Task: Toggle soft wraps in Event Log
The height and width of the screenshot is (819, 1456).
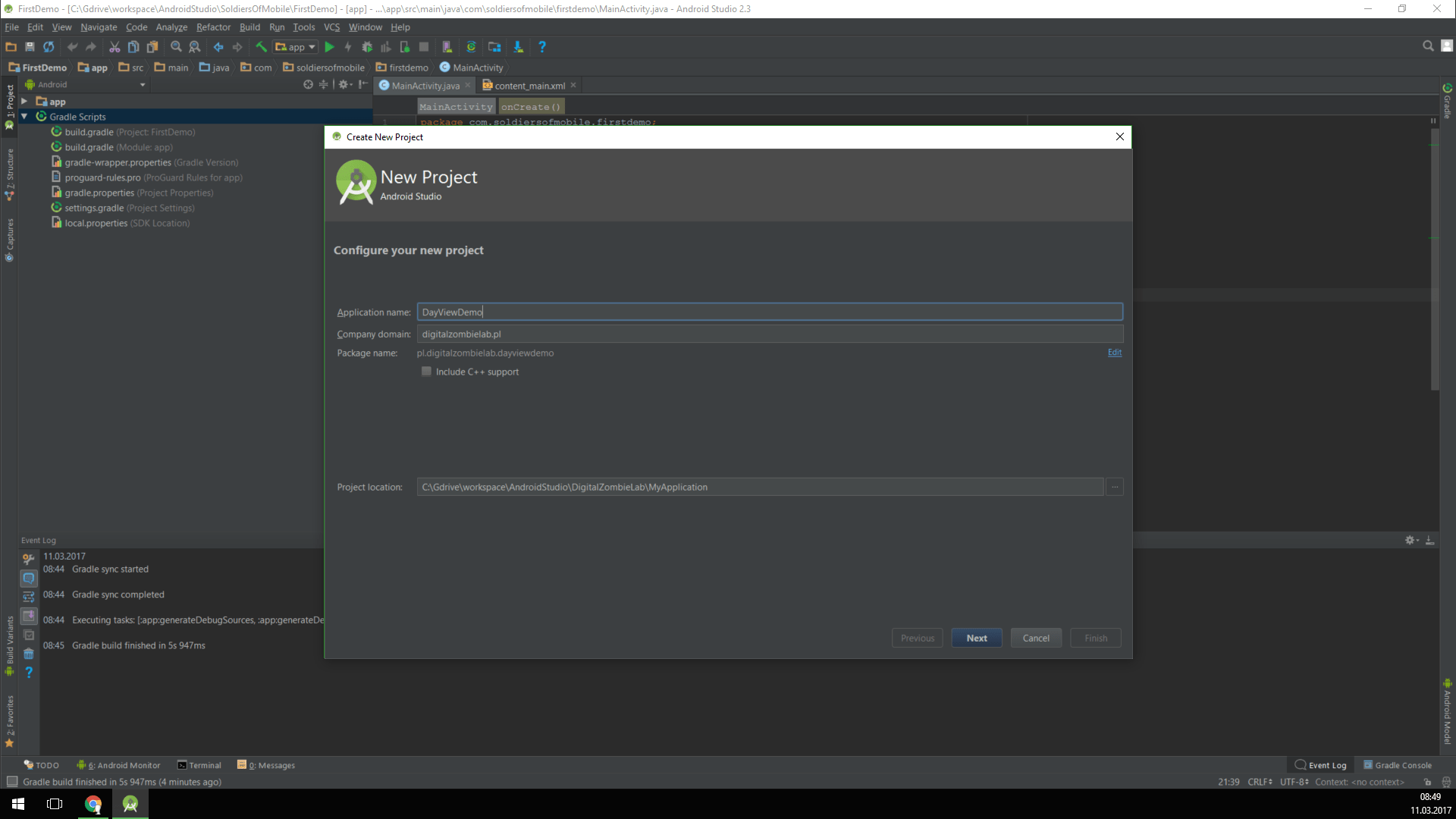Action: [28, 597]
